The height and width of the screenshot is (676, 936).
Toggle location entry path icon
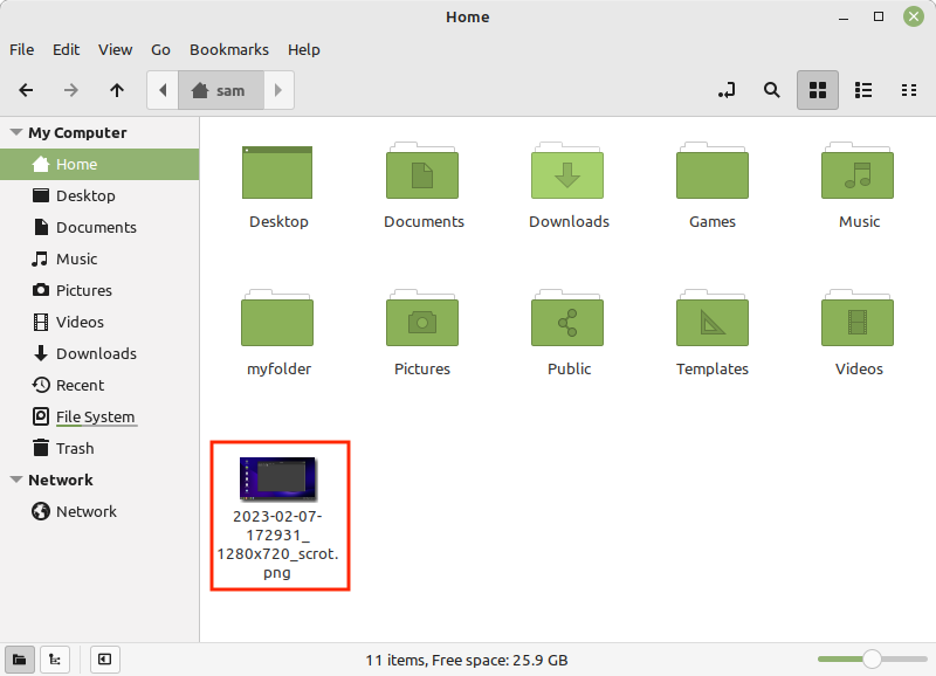point(726,90)
